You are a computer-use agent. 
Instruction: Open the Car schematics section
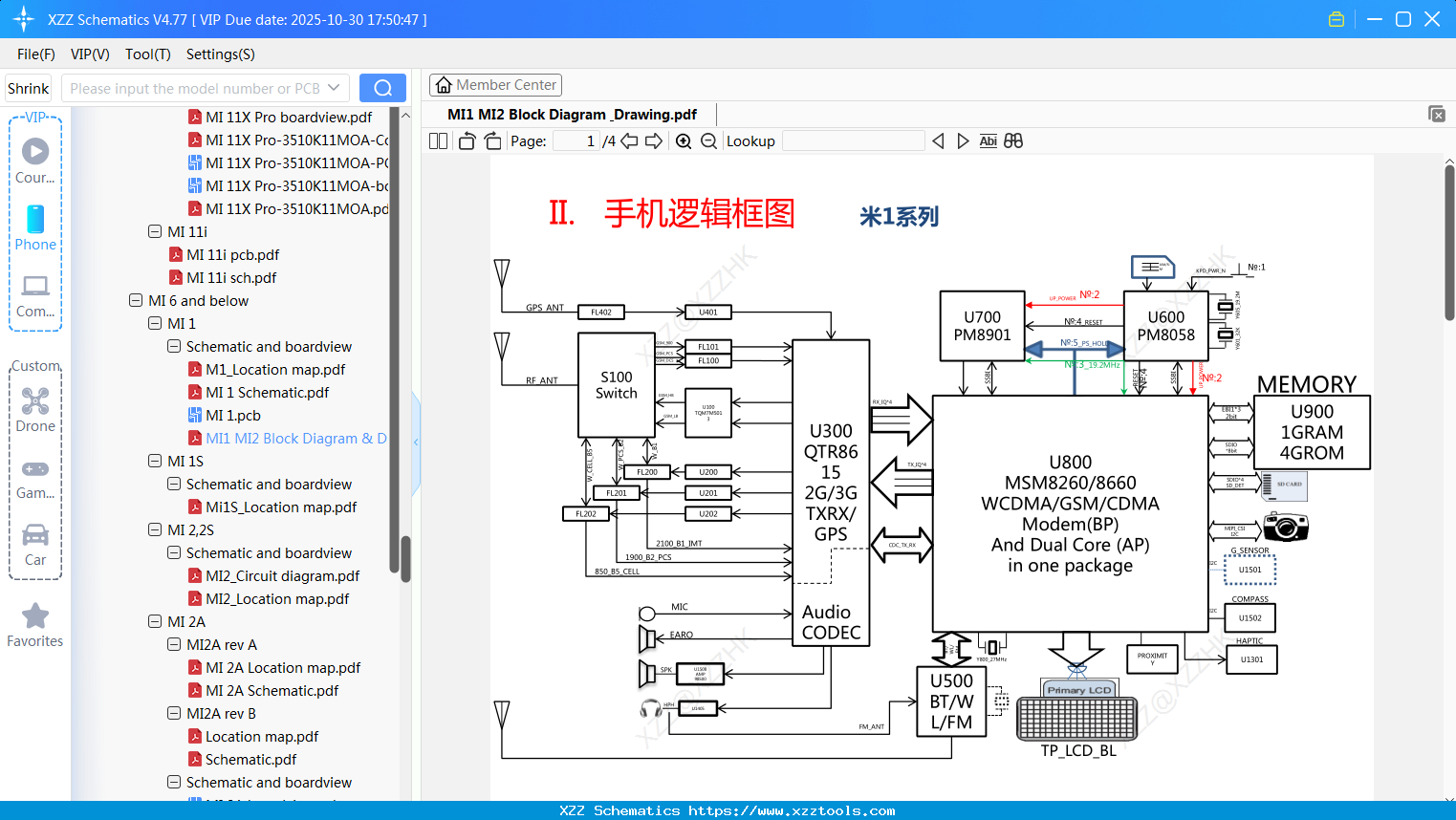(34, 535)
